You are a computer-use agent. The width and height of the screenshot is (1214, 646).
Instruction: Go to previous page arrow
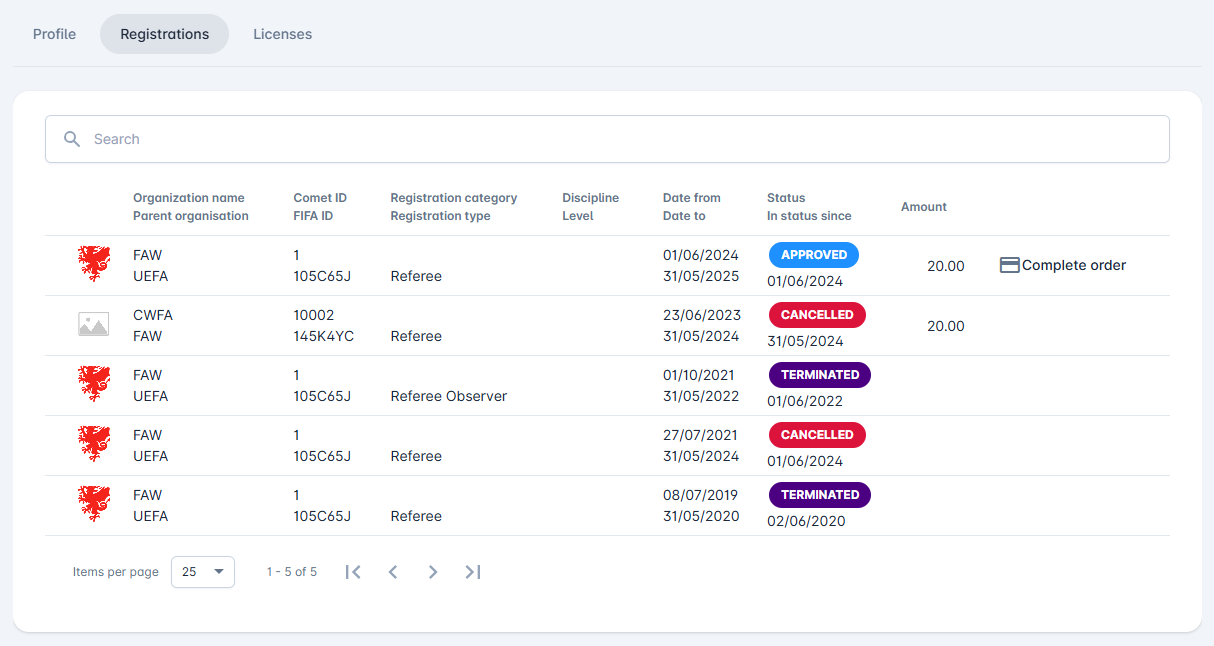pyautogui.click(x=393, y=572)
